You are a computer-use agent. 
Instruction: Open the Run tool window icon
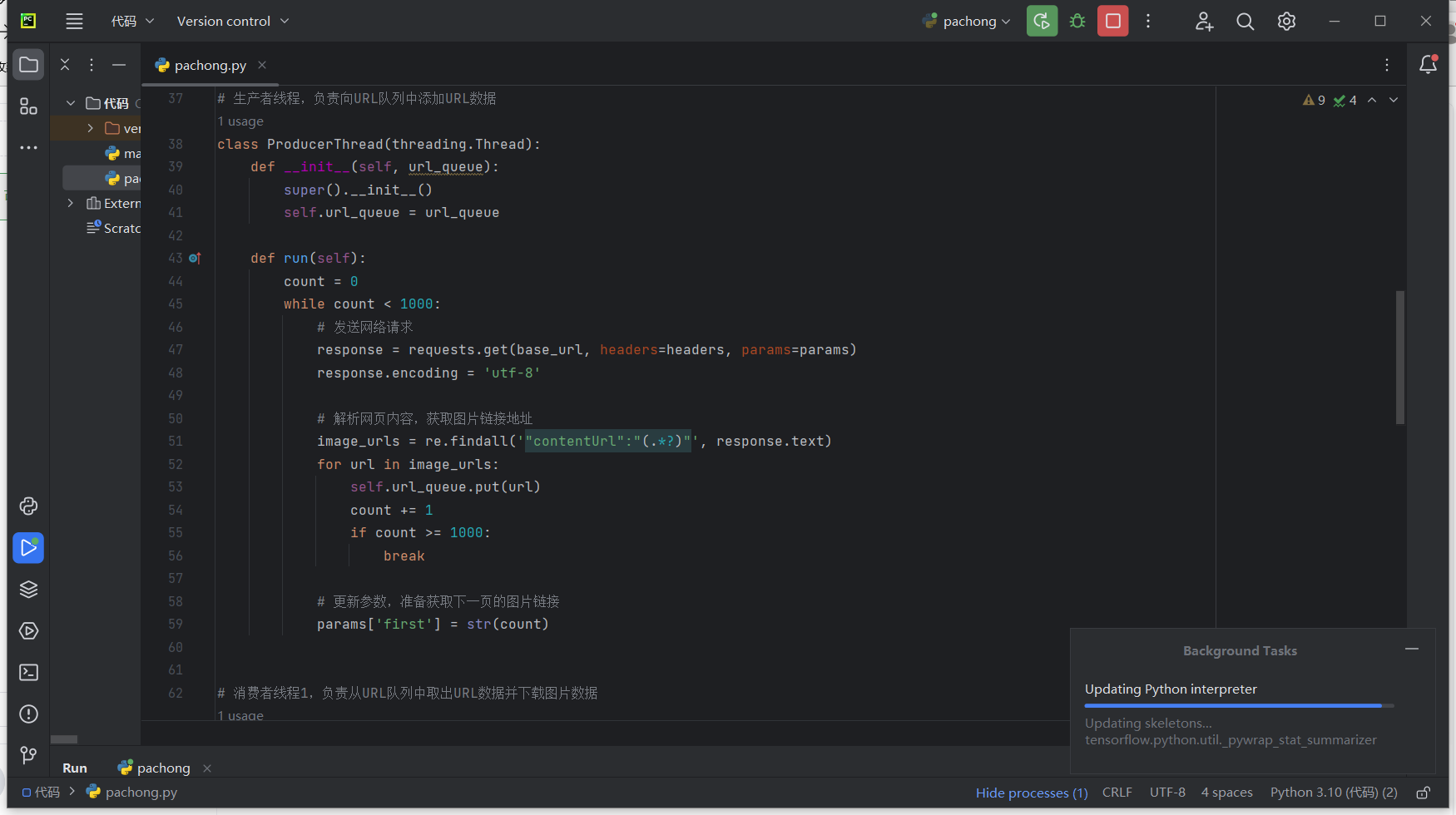(x=28, y=548)
